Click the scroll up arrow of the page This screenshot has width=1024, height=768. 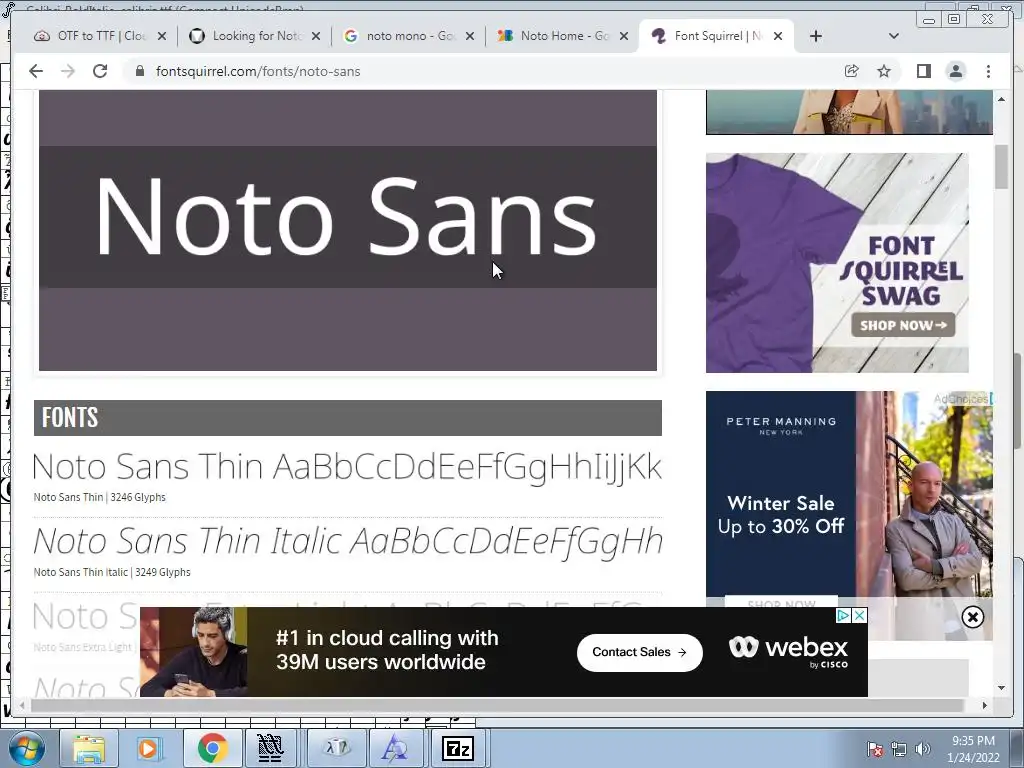1001,99
